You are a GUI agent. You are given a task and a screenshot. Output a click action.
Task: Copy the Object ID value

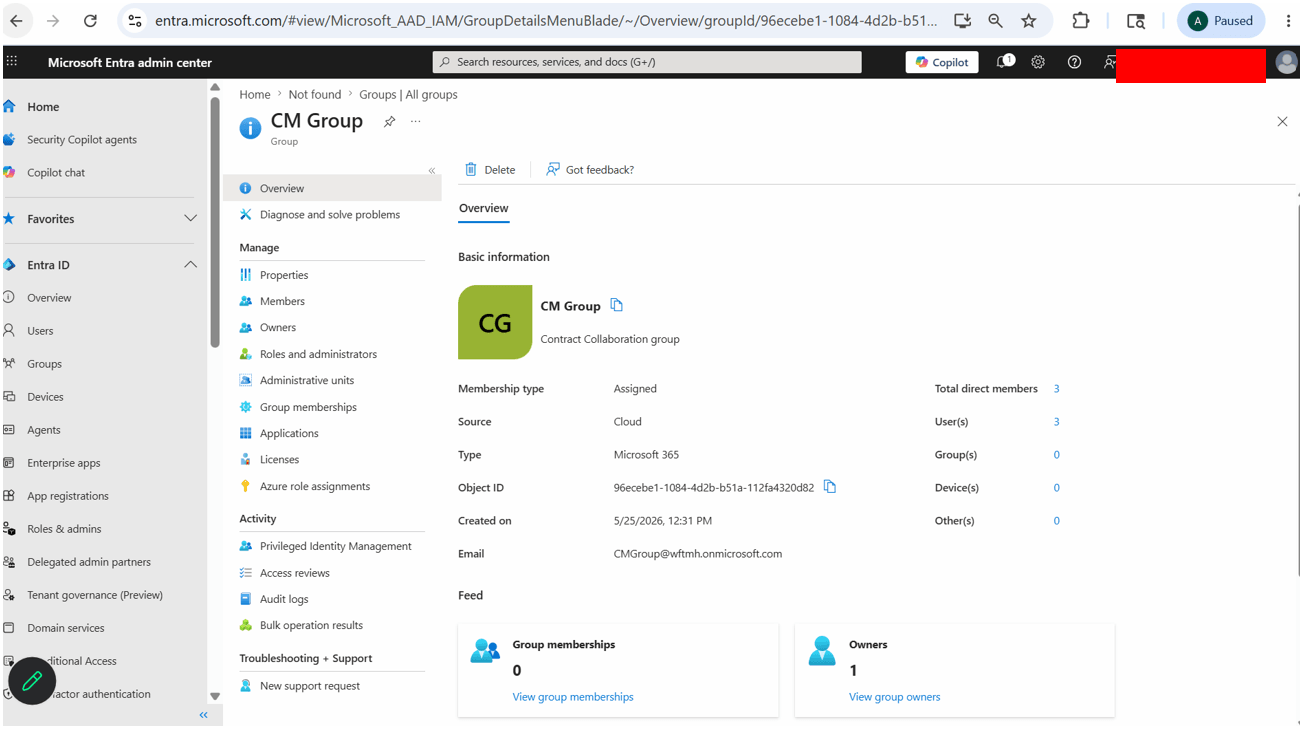pyautogui.click(x=829, y=487)
